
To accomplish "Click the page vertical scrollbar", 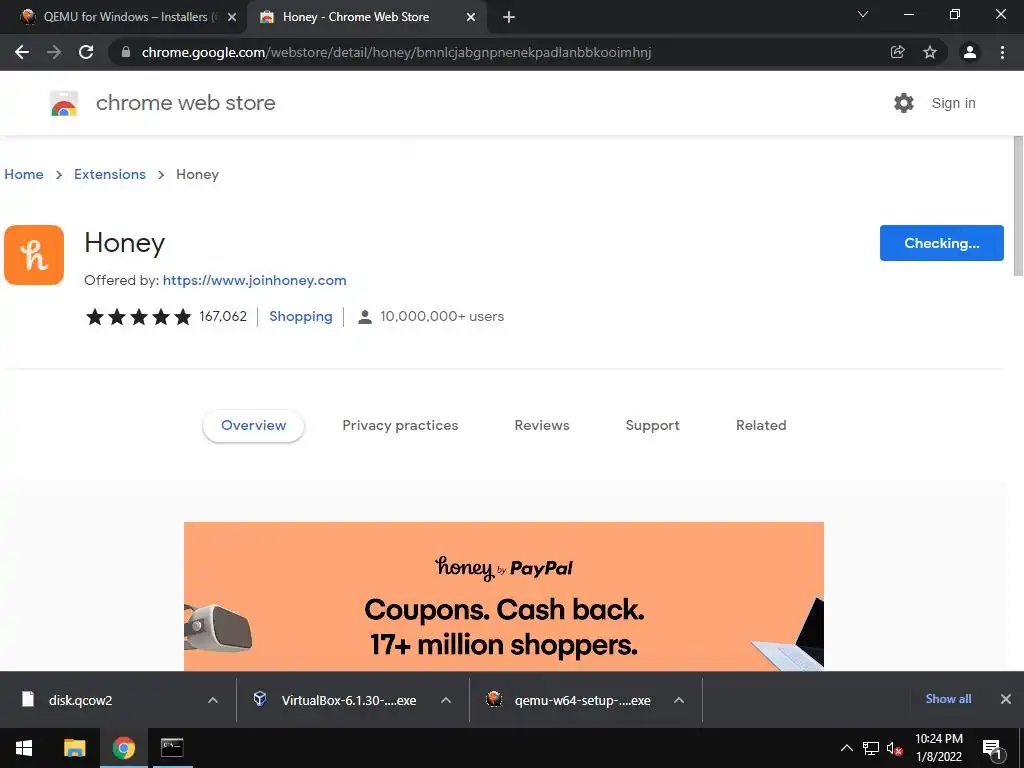I will [x=1018, y=206].
